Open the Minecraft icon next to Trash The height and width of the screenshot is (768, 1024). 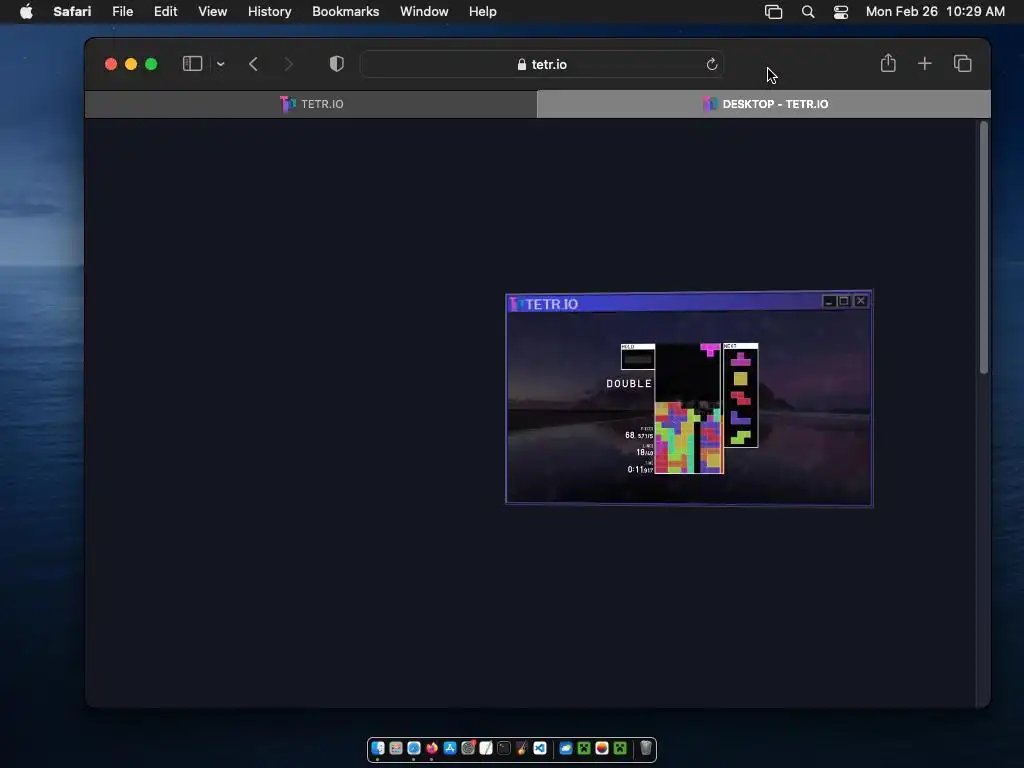click(620, 748)
